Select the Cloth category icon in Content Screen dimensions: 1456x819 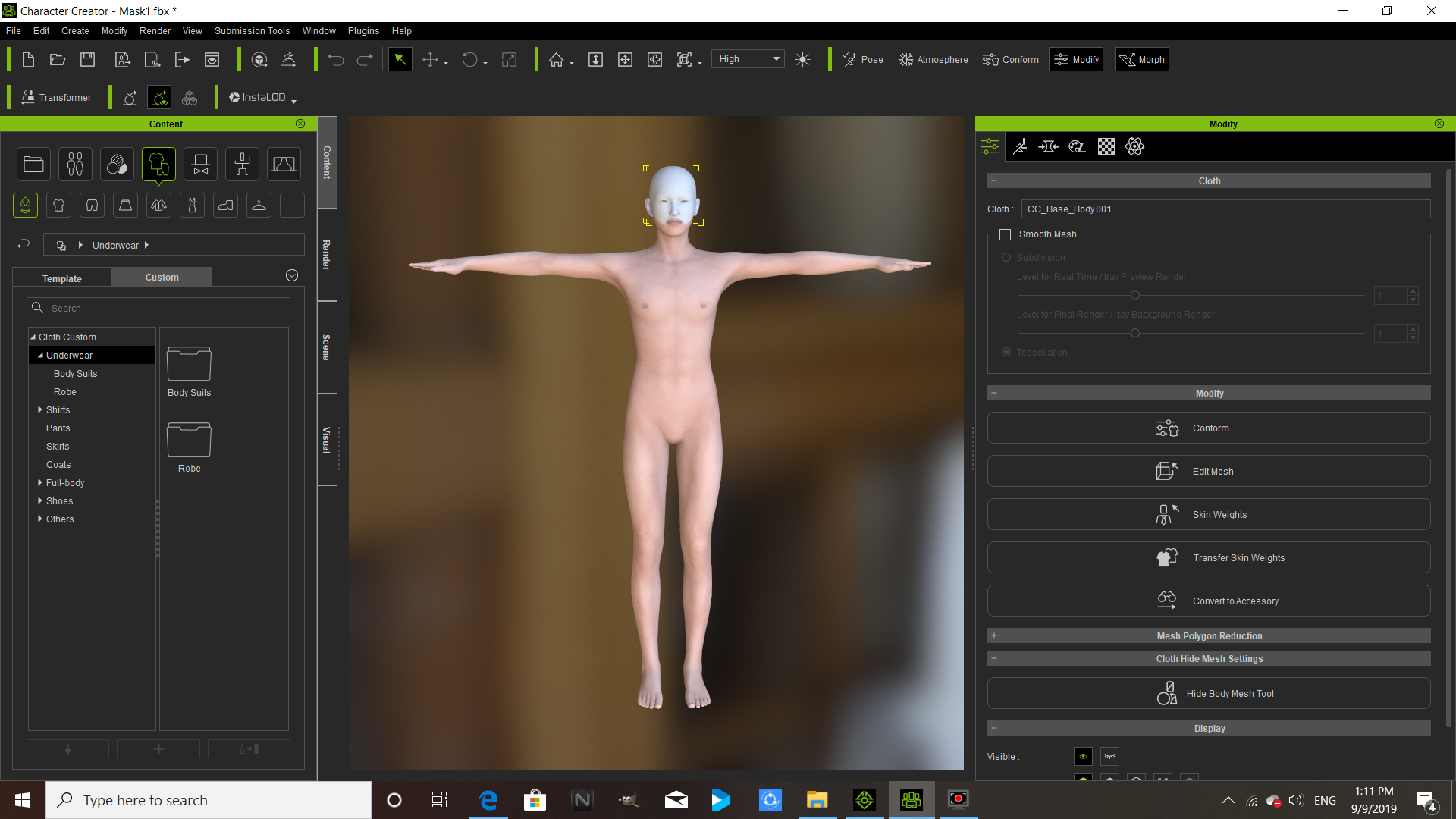click(158, 165)
